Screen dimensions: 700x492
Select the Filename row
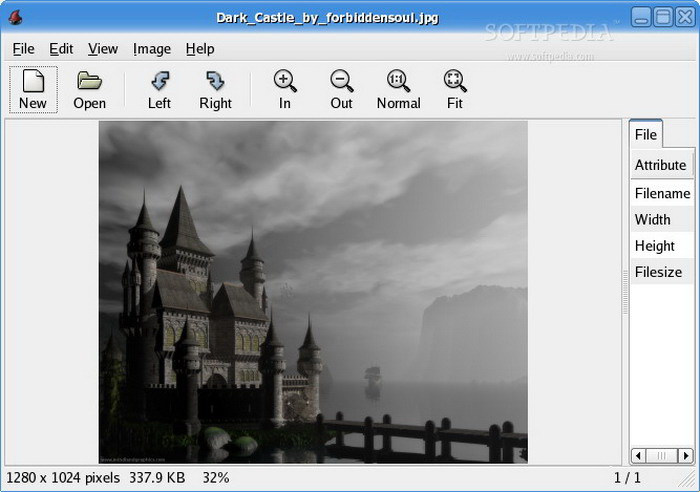click(x=662, y=193)
